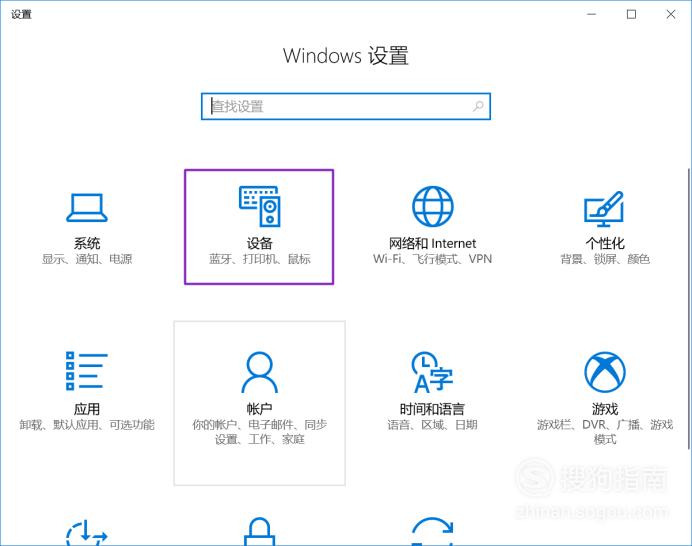Click the 个性化 title text
Viewport: 692px width, 546px height.
[x=605, y=243]
